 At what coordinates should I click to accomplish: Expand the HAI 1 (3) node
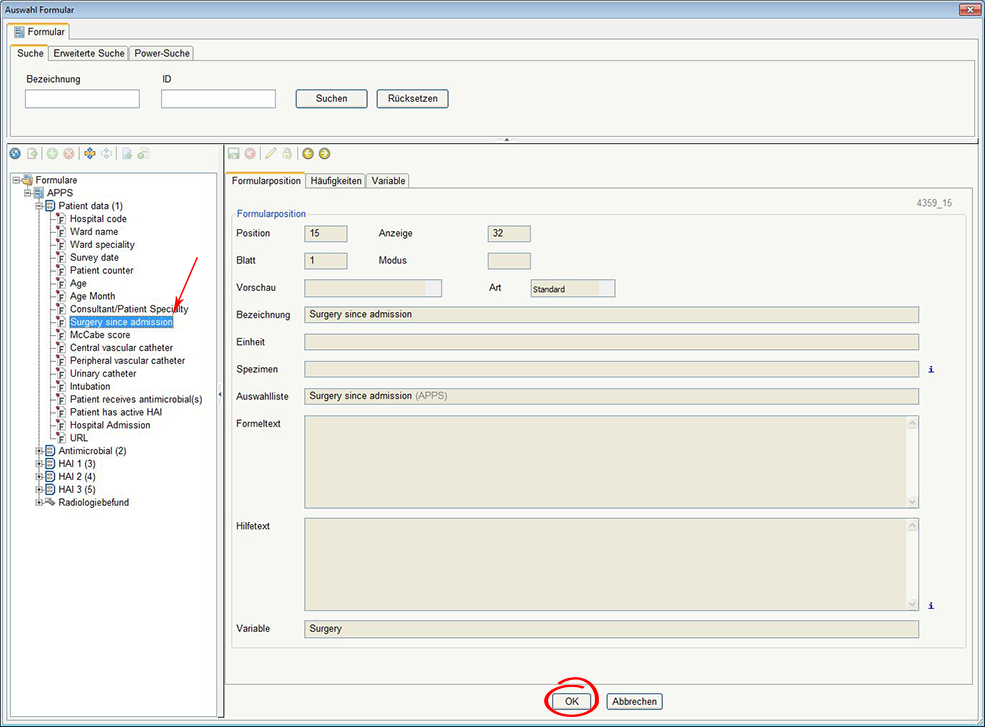(40, 464)
